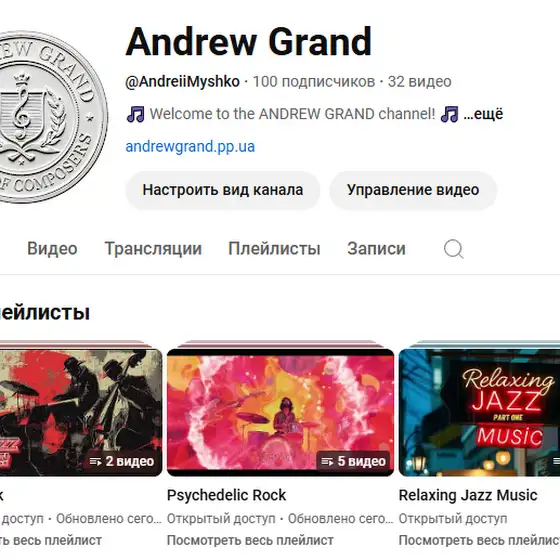Click the playlist icon on 5 видео badge
The image size is (560, 560).
click(327, 461)
